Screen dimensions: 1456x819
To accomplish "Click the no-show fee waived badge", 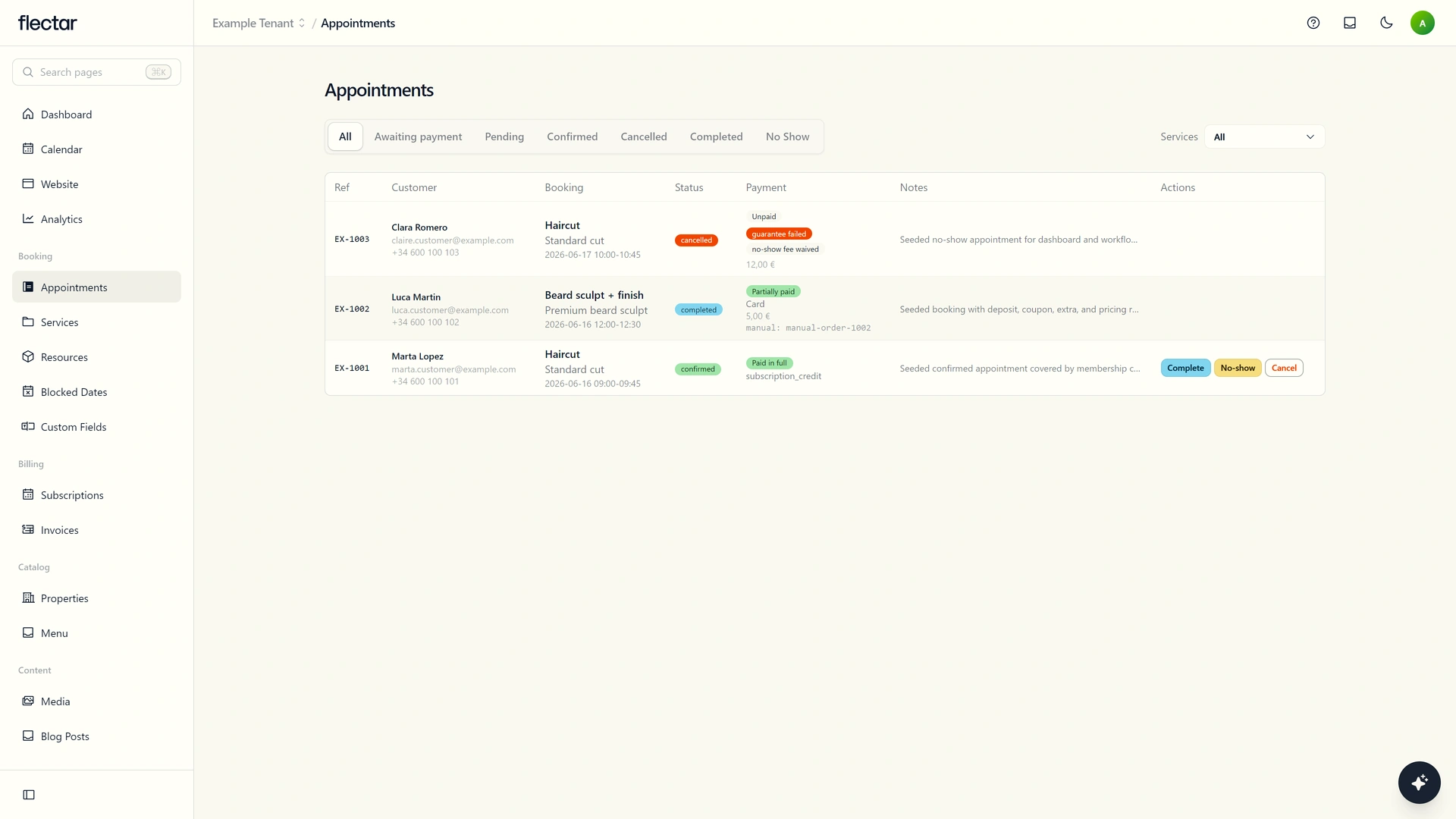I will pos(785,249).
